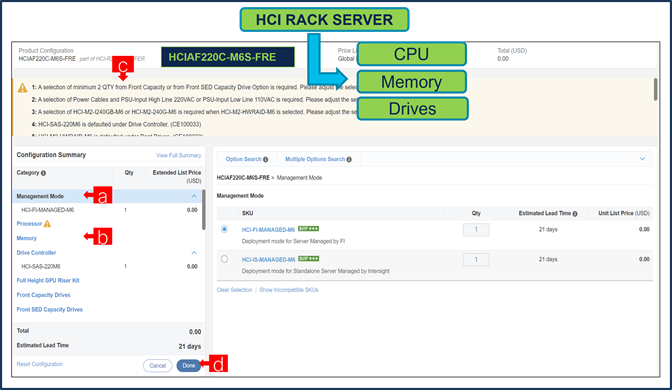Collapse the Management Mode category
Image resolution: width=672 pixels, height=390 pixels.
click(x=194, y=196)
